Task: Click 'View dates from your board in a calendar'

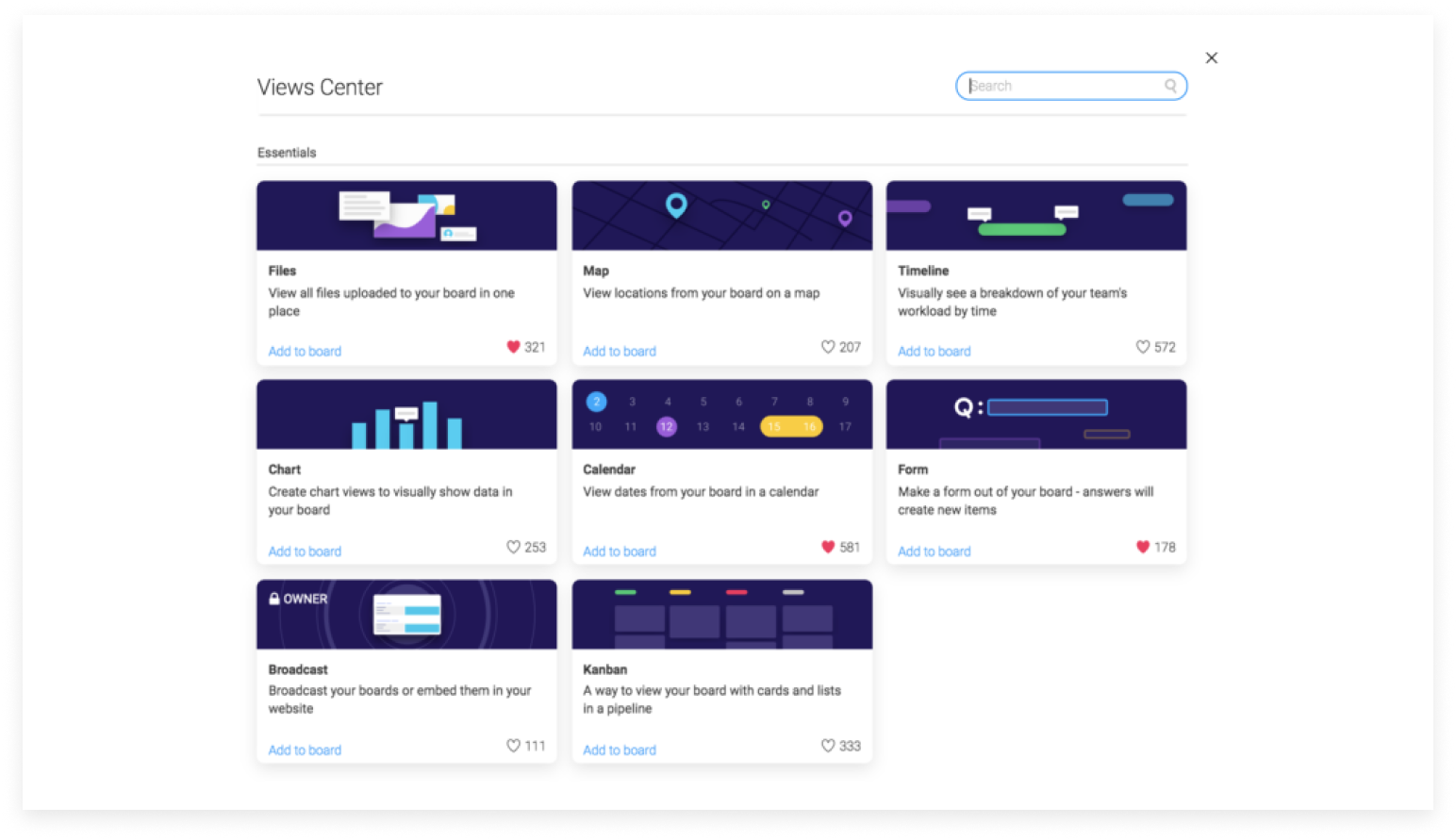Action: [701, 492]
